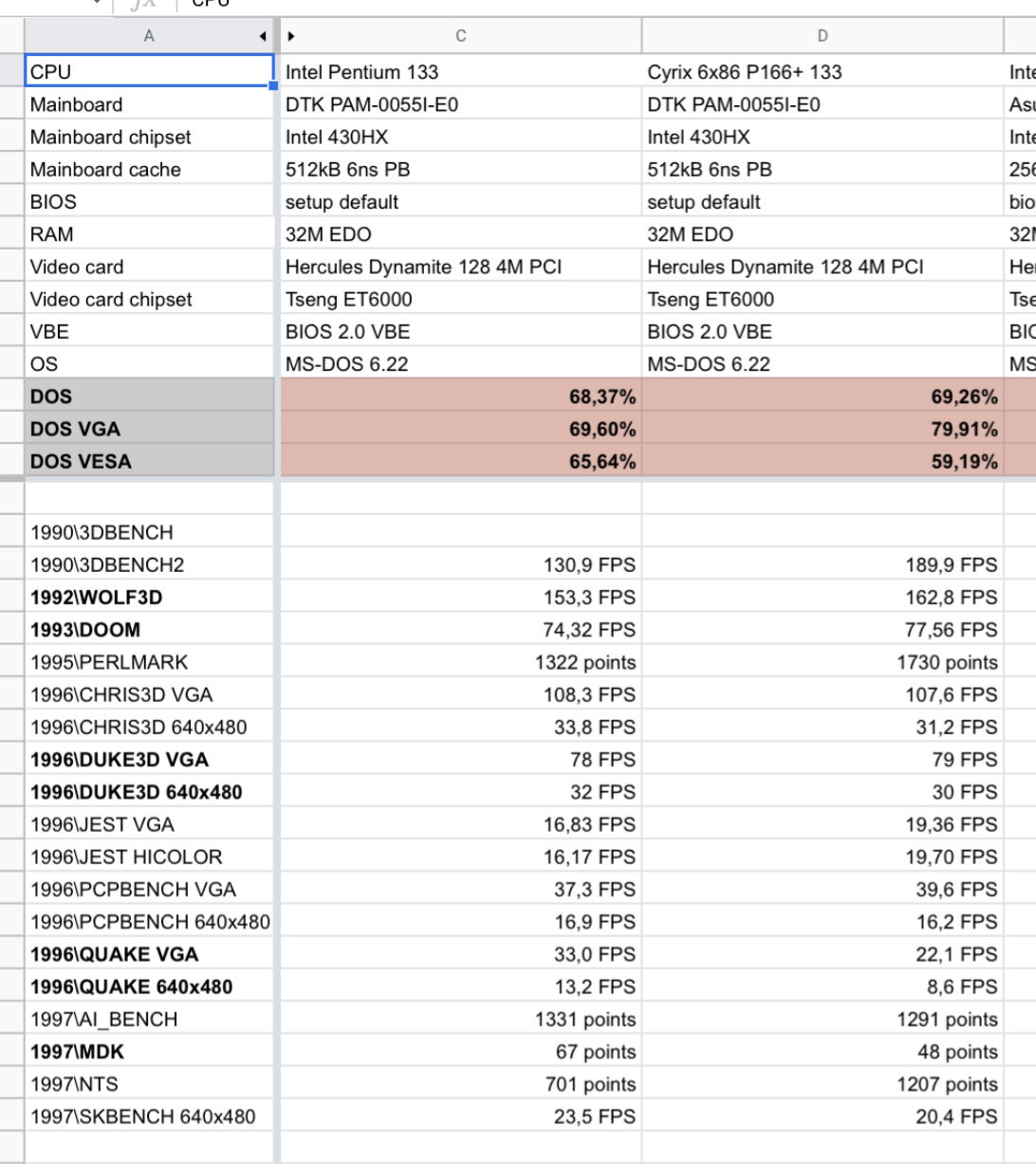Select the 65,64% DOS VESA cell
Viewport: 1036px width, 1164px height.
[461, 461]
